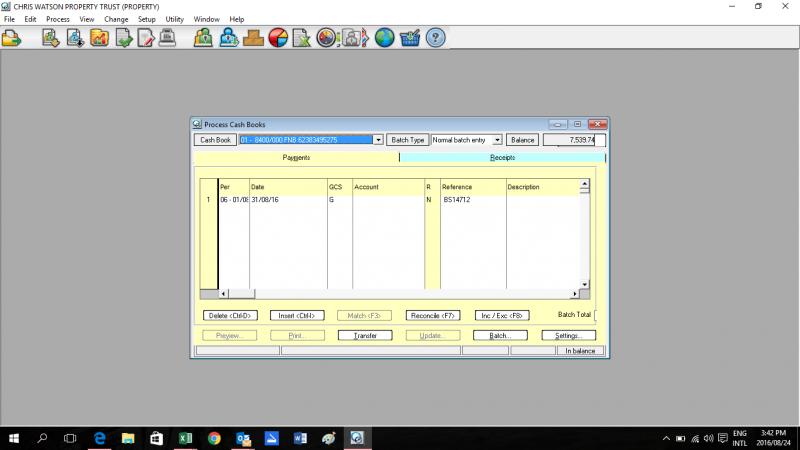Click the open folder icon in toolbar
Viewport: 800px width, 450px height.
coord(12,39)
